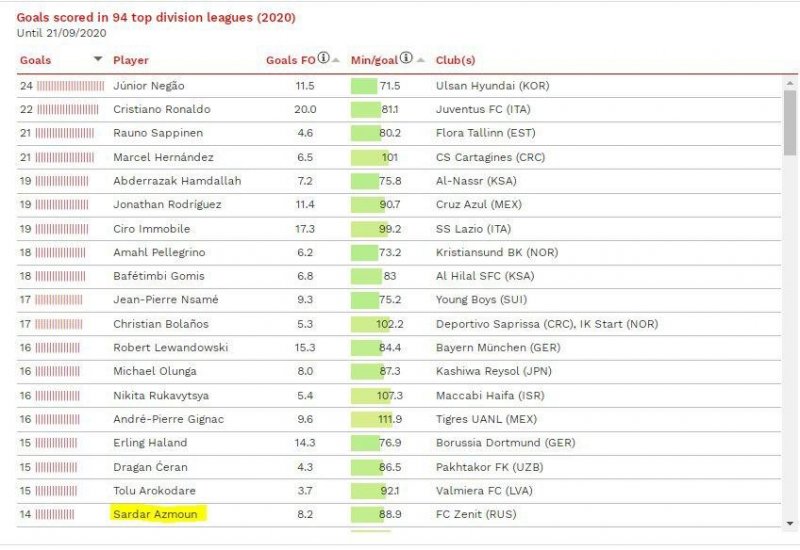Sort by the Club(s) column header
Screen dimensions: 800x550
pyautogui.click(x=455, y=60)
